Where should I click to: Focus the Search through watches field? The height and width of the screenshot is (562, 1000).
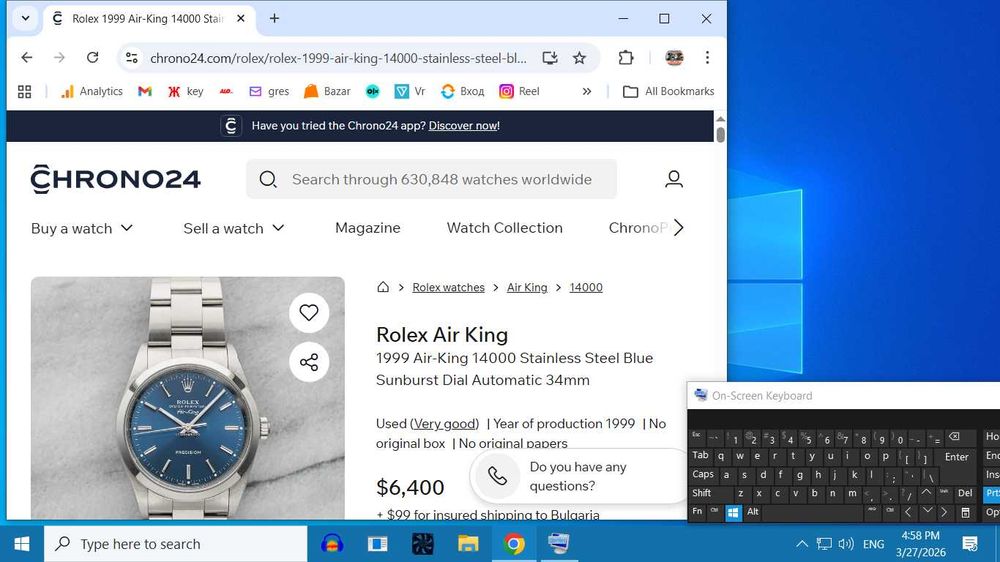(x=431, y=179)
